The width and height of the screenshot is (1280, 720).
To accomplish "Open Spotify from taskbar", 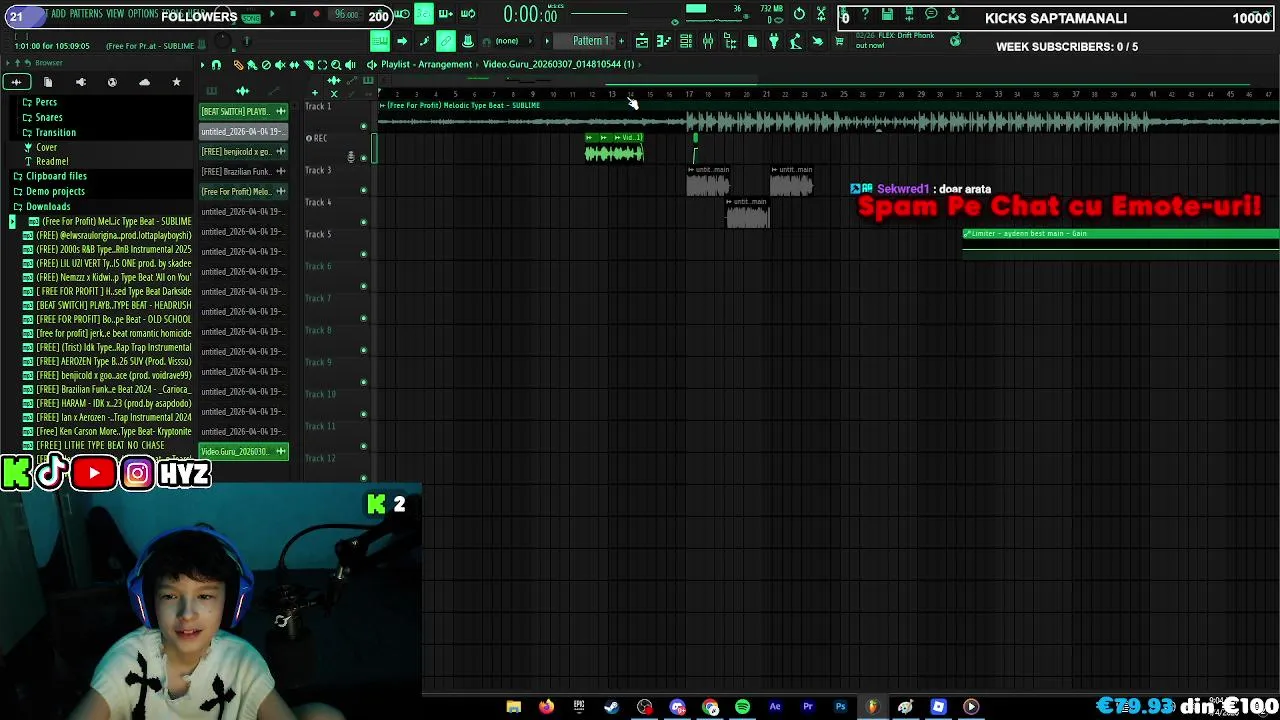I will click(742, 707).
